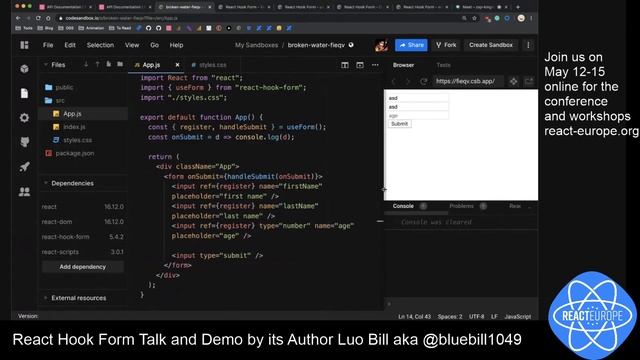Collapse the src folder
Viewport: 640px width, 360px height.
(60, 100)
